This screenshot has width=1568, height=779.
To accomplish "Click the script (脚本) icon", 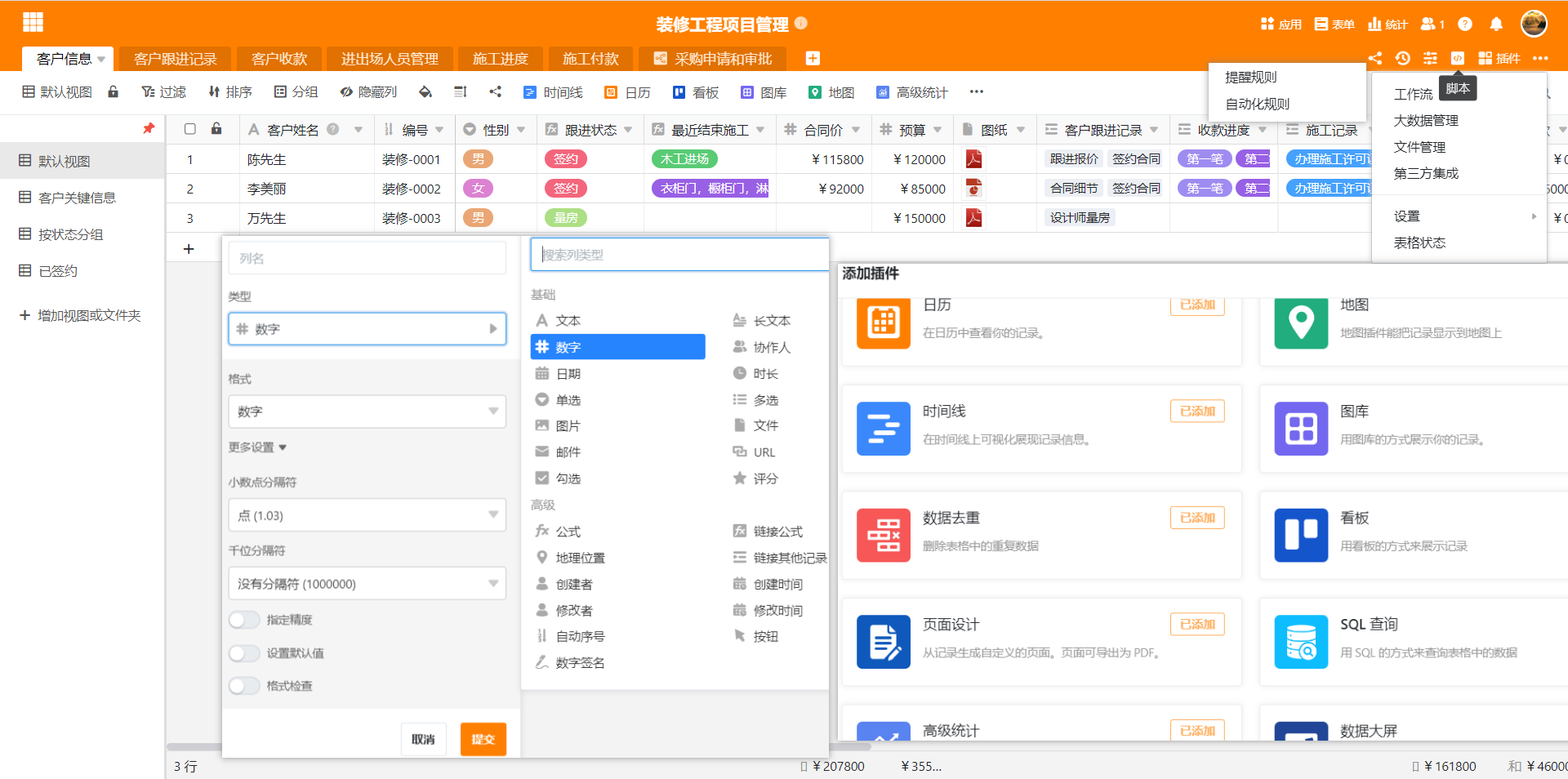I will [1457, 58].
